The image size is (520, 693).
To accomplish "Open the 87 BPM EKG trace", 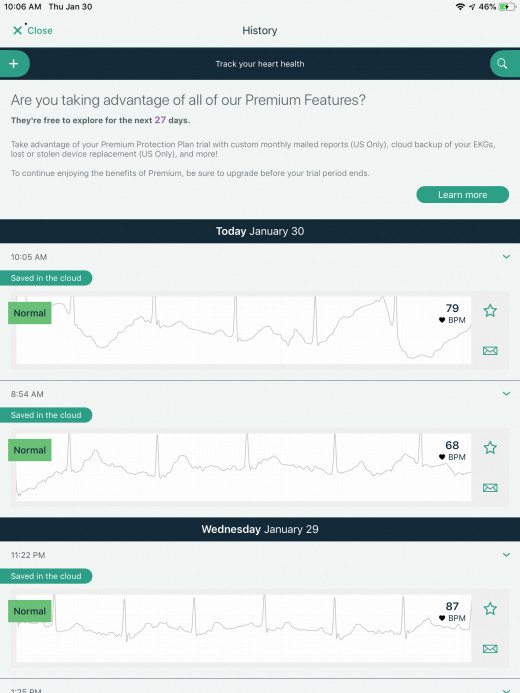I will (243, 628).
